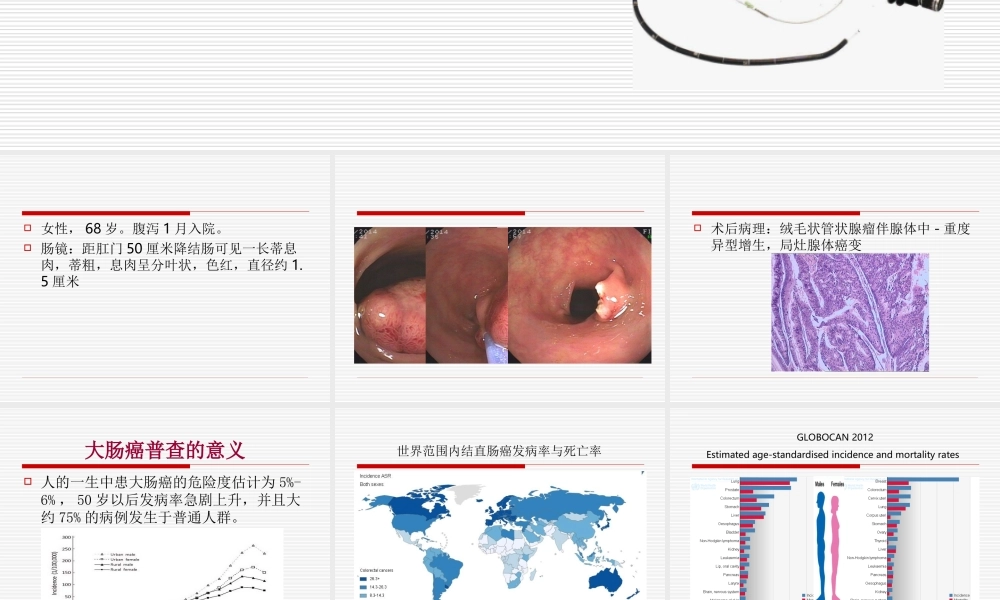Click the 世界范围内结直肠癌发病率与死亡率 caption
The height and width of the screenshot is (600, 1000).
(500, 447)
